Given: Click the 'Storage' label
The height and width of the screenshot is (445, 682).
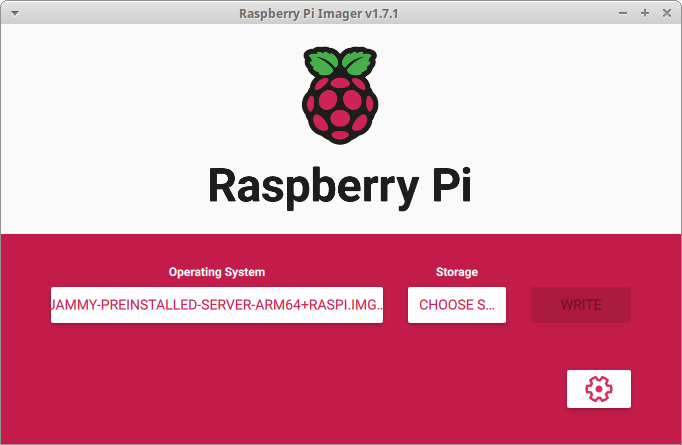Looking at the screenshot, I should (457, 272).
